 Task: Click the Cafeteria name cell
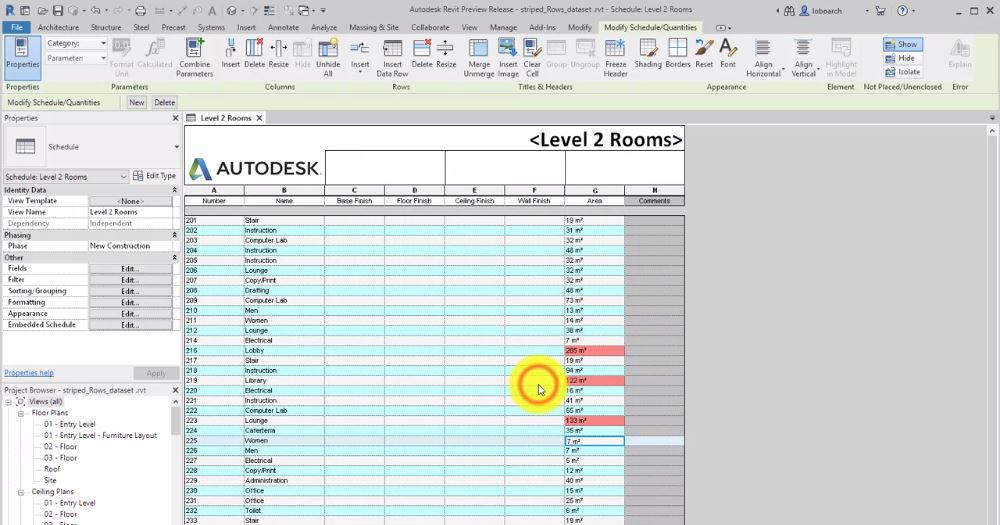(x=284, y=431)
